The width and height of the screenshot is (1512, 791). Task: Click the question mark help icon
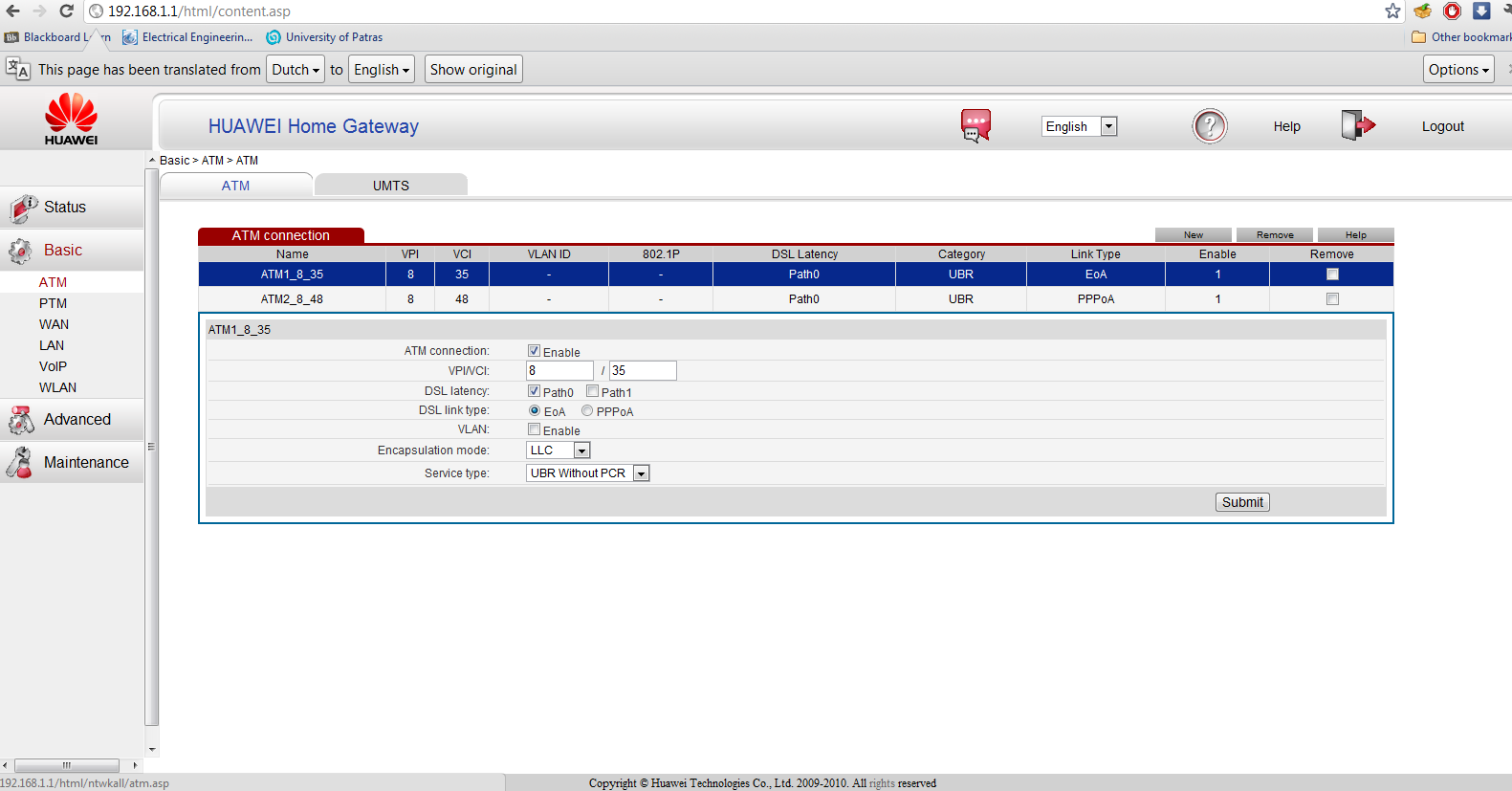click(x=1210, y=126)
